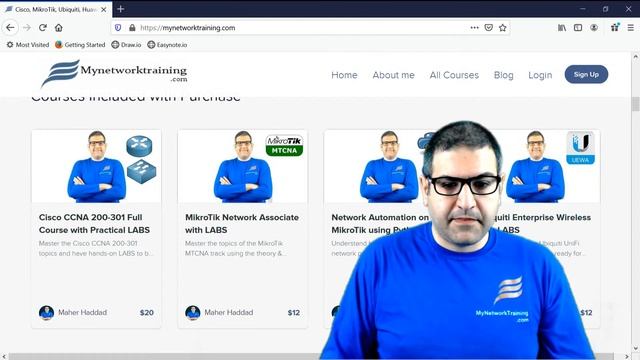Click the MTCNA badge on MikroTik card
The image size is (640, 360).
click(284, 146)
